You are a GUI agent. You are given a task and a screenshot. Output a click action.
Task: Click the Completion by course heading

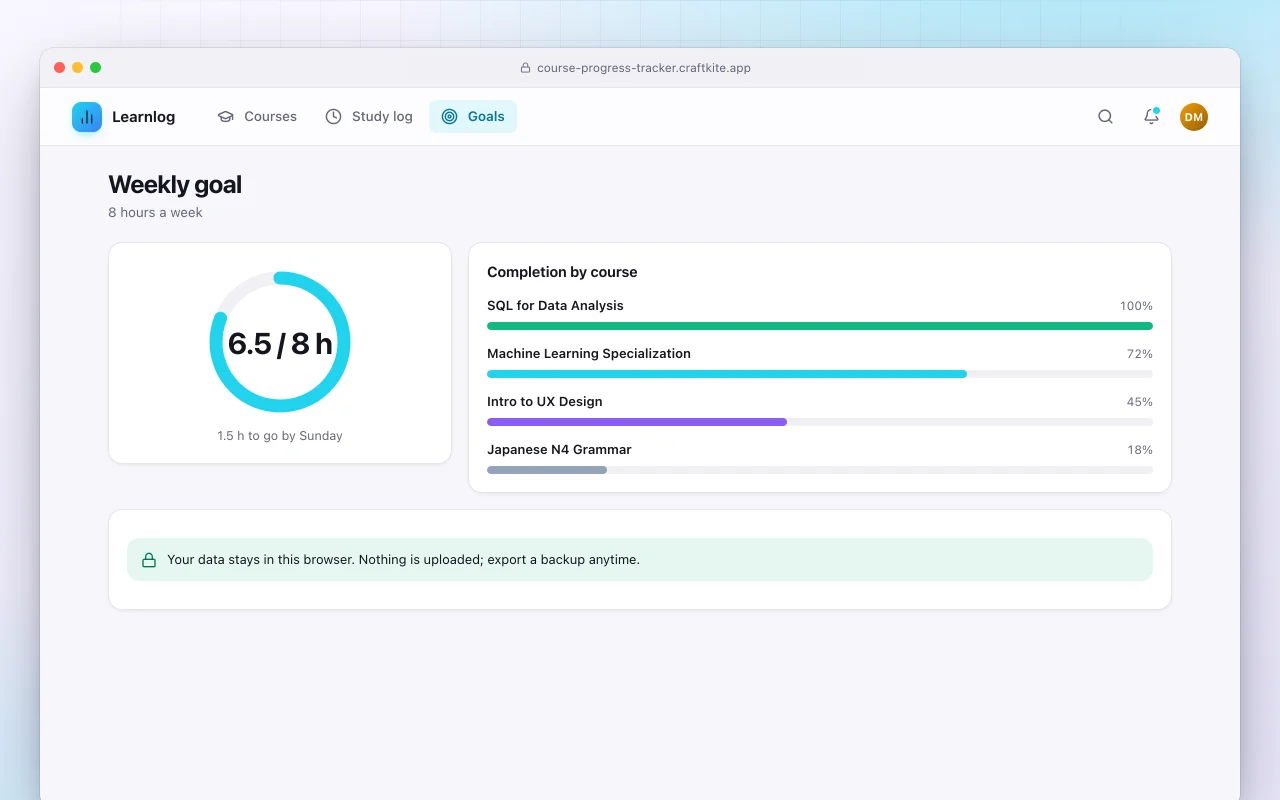[x=562, y=272]
